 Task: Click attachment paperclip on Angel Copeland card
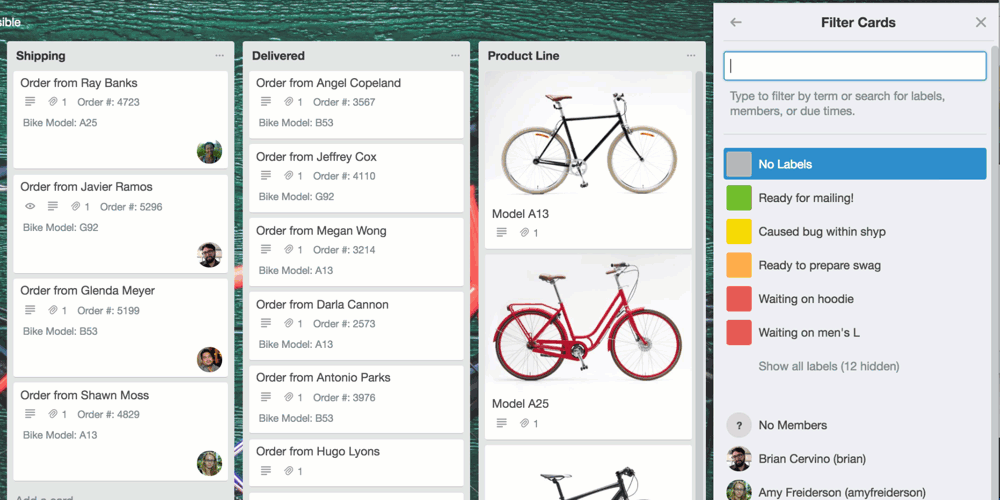[288, 102]
